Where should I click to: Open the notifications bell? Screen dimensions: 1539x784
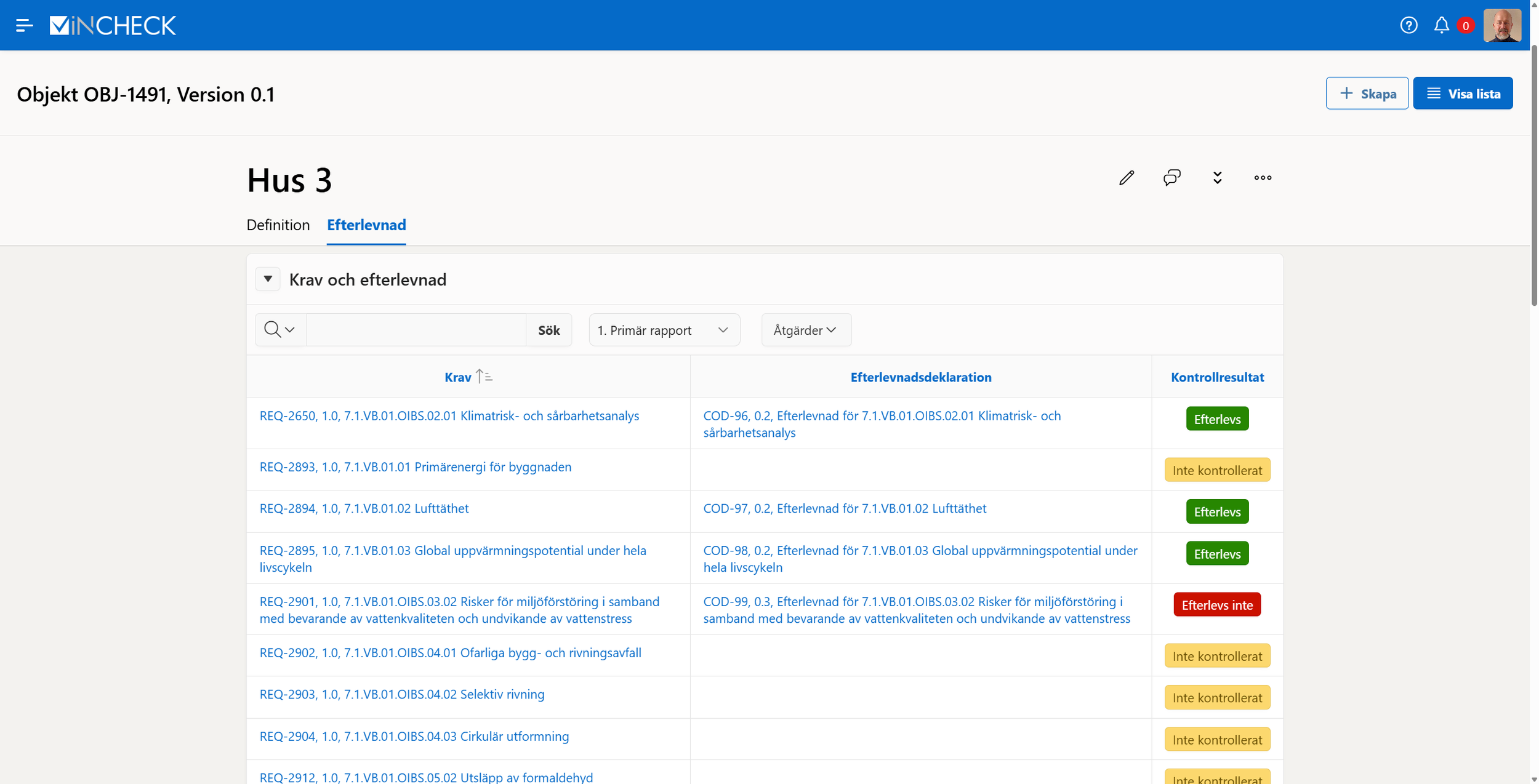[x=1441, y=25]
